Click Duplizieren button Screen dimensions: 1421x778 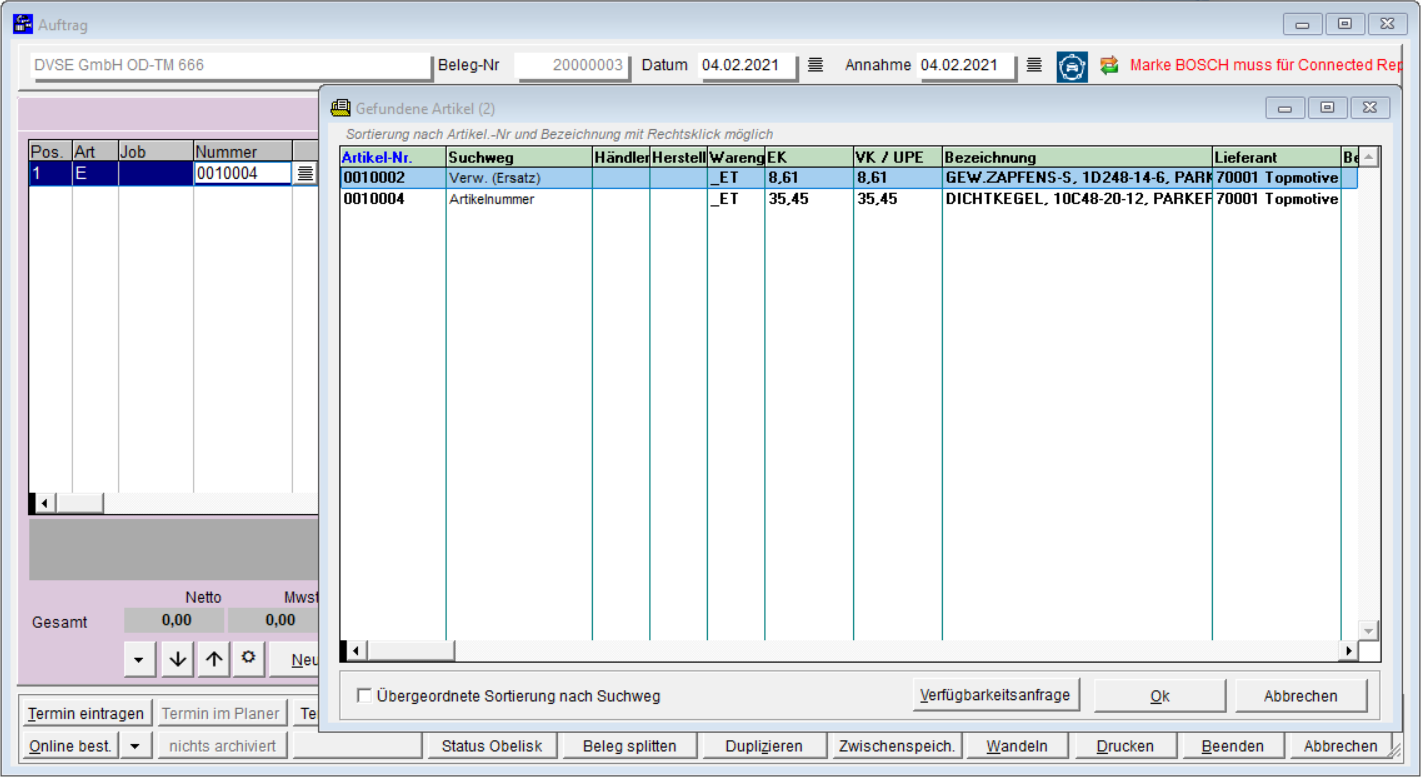click(x=765, y=746)
